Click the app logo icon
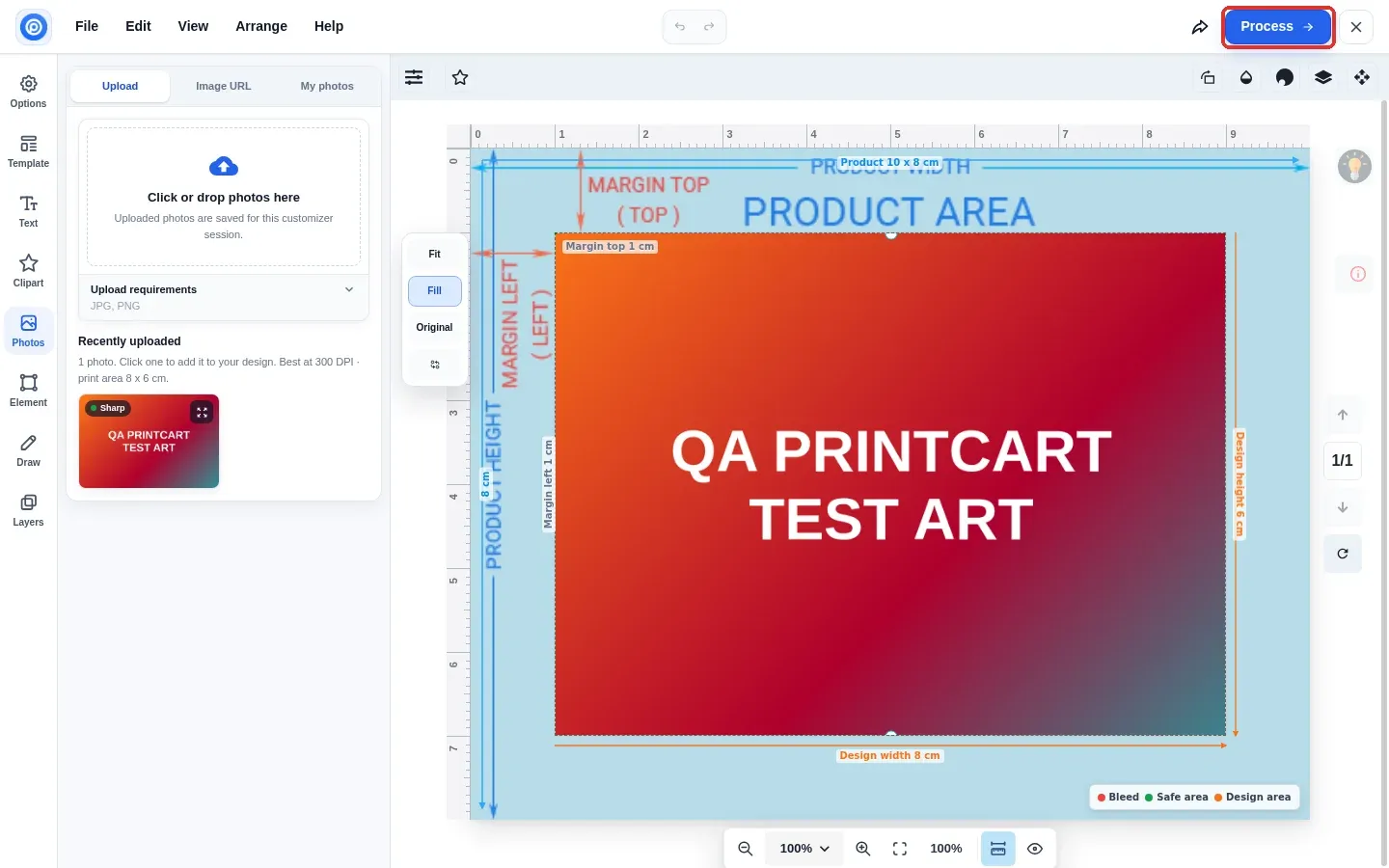1389x868 pixels. click(34, 27)
